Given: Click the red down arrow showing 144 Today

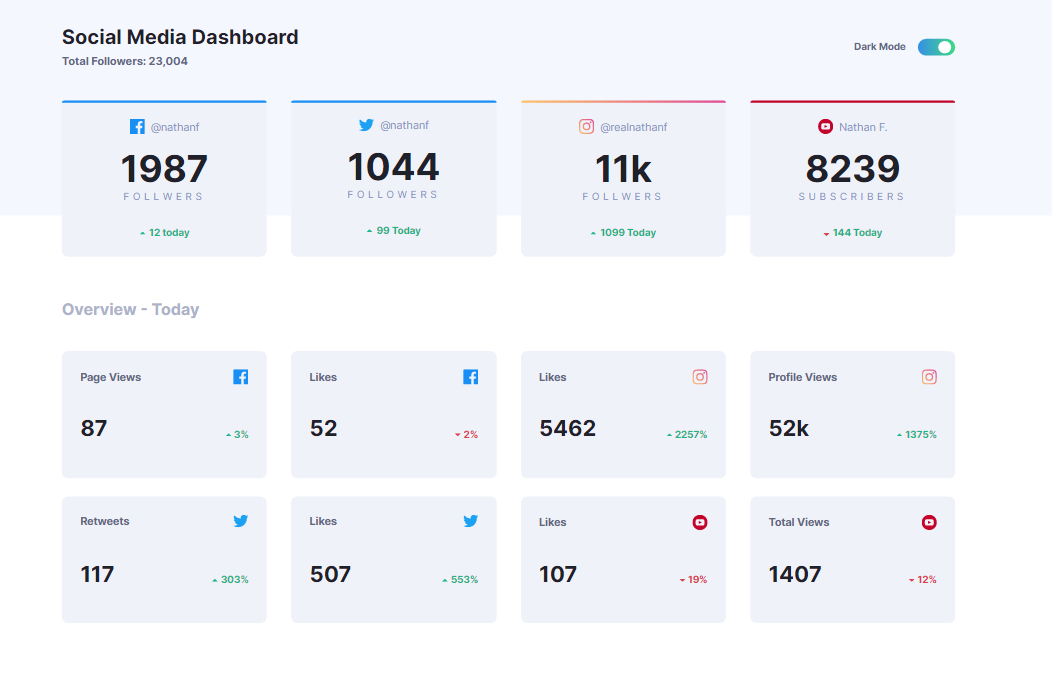Looking at the screenshot, I should tap(825, 232).
